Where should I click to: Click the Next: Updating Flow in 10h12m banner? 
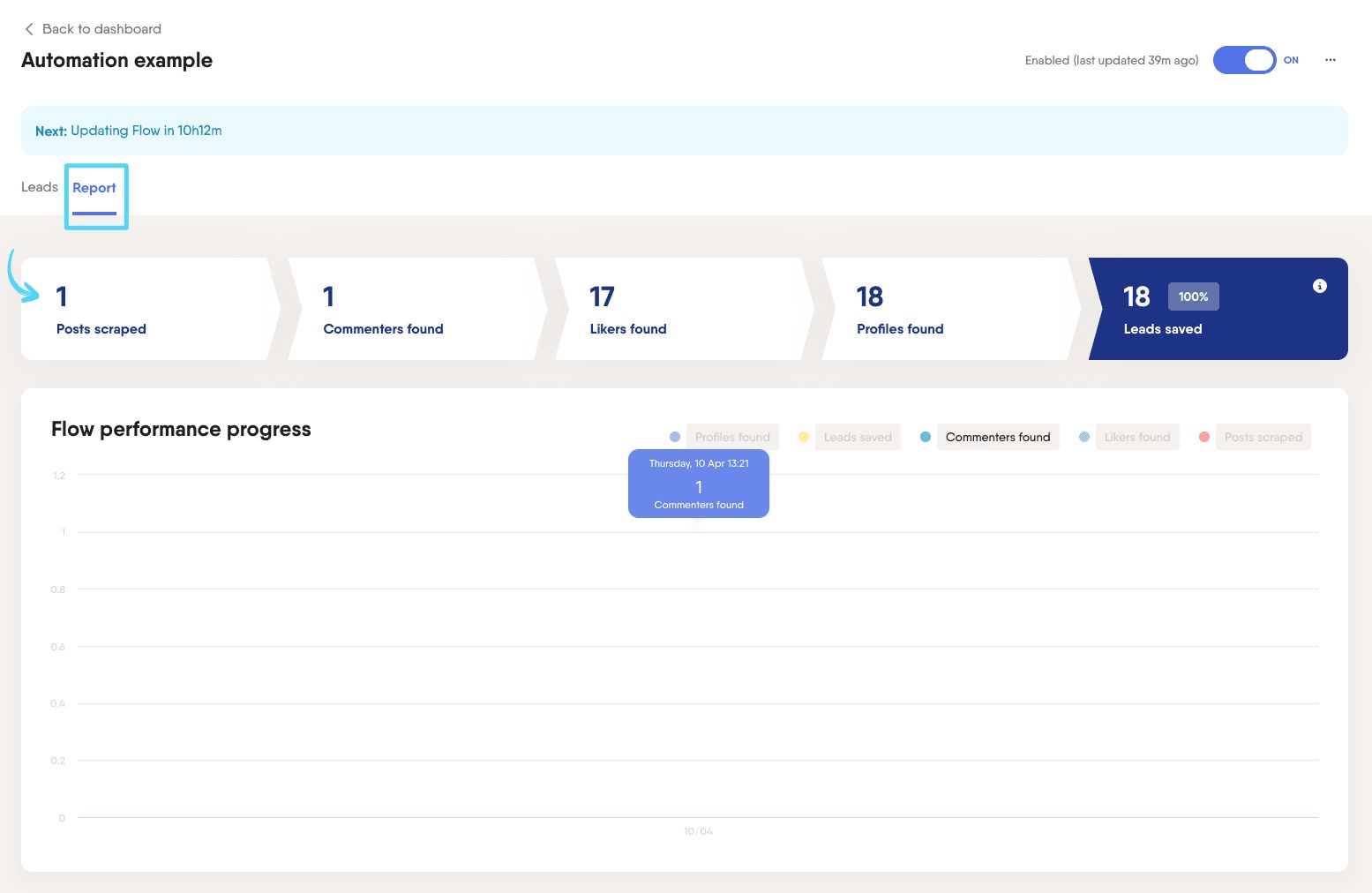[685, 131]
